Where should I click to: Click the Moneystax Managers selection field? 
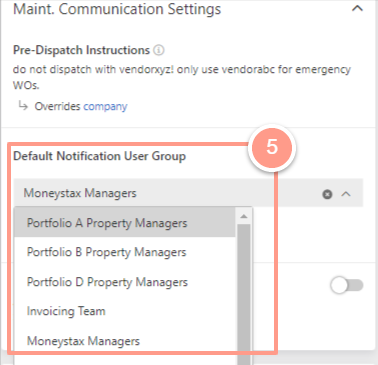pos(188,193)
